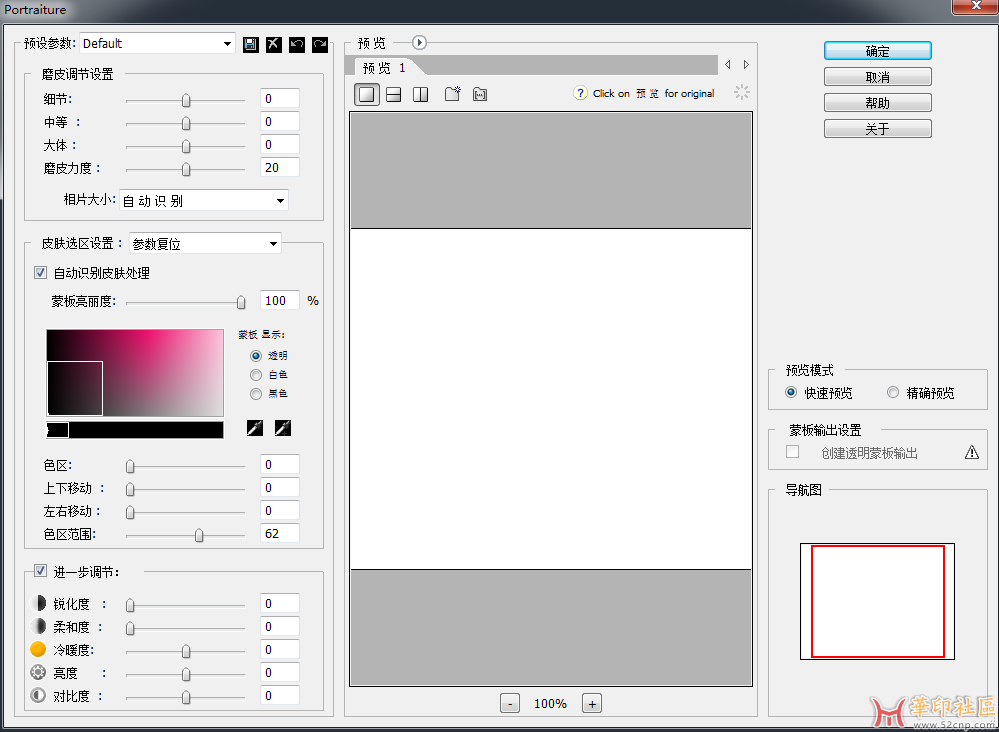Save the current preset settings
Image resolution: width=999 pixels, height=732 pixels.
tap(251, 44)
